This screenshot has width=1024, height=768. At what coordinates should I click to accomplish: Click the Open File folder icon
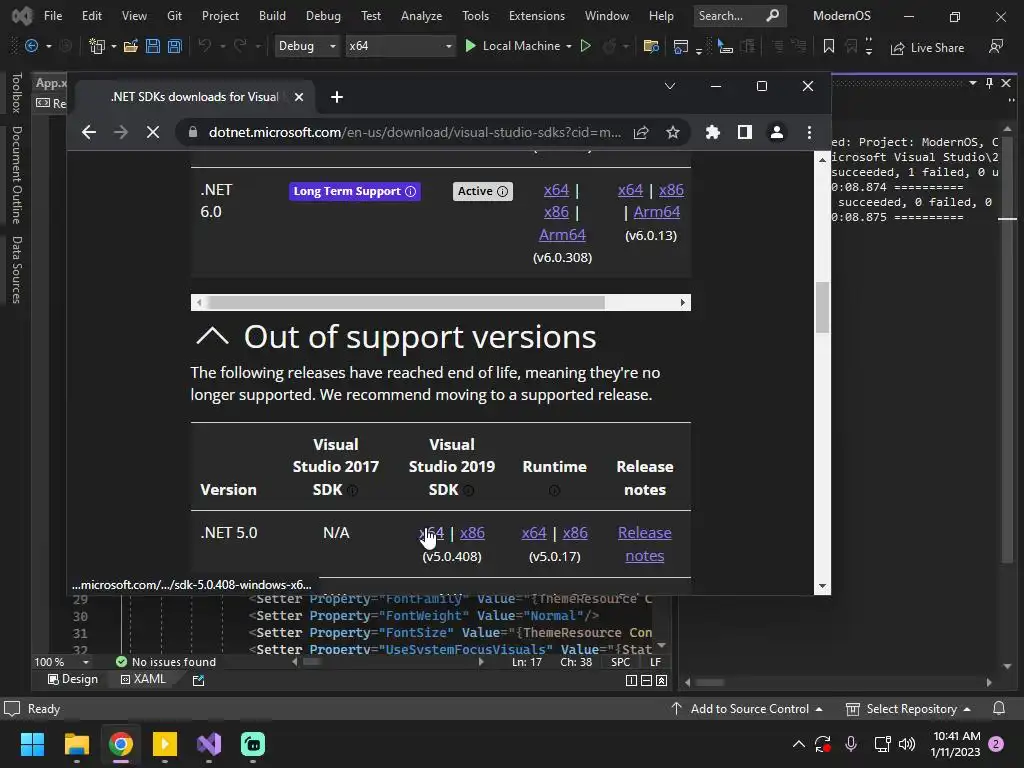131,46
